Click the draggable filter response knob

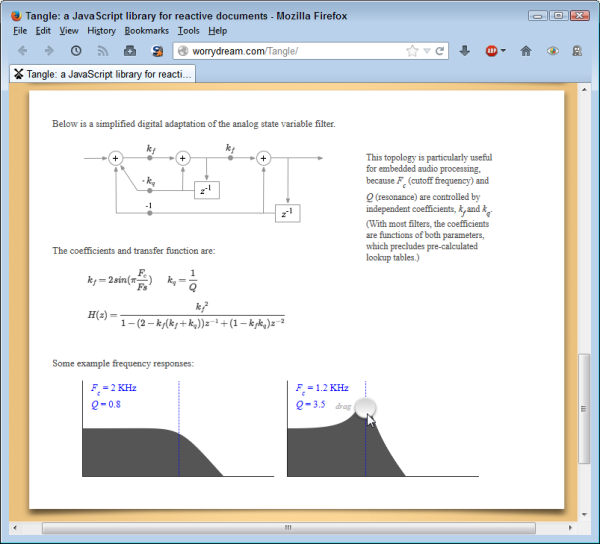click(365, 408)
